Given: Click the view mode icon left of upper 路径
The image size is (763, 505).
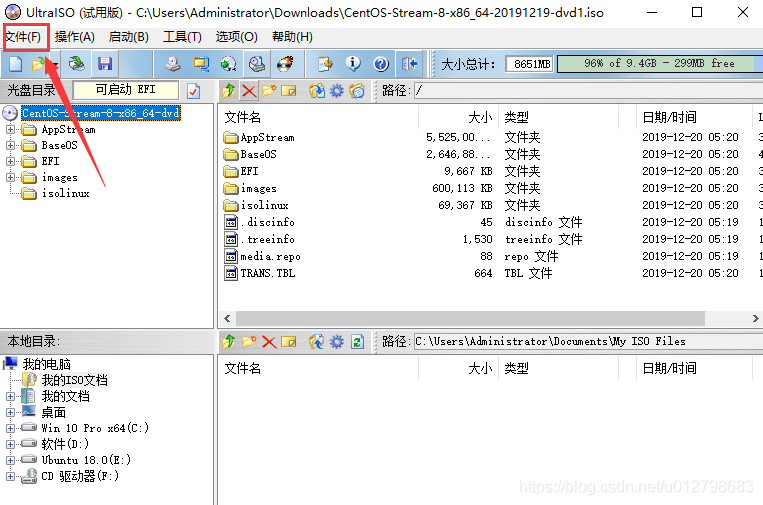Looking at the screenshot, I should [x=357, y=90].
